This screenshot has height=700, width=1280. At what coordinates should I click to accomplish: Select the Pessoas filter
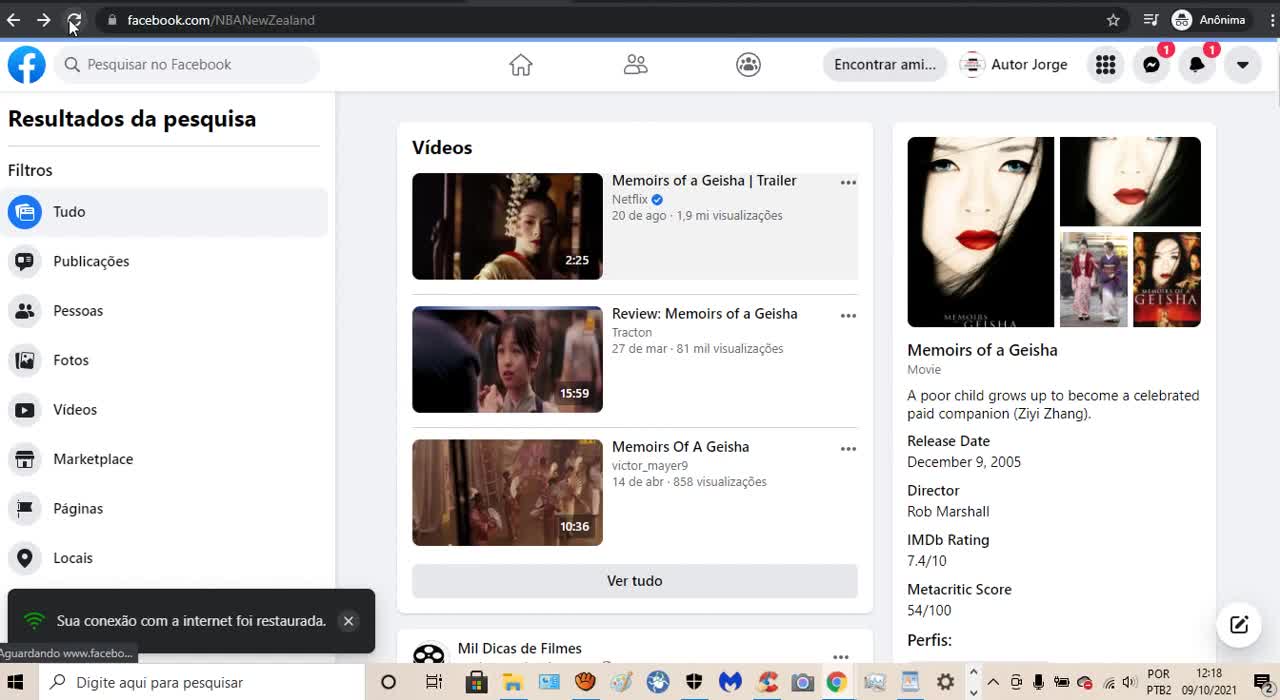pos(164,311)
